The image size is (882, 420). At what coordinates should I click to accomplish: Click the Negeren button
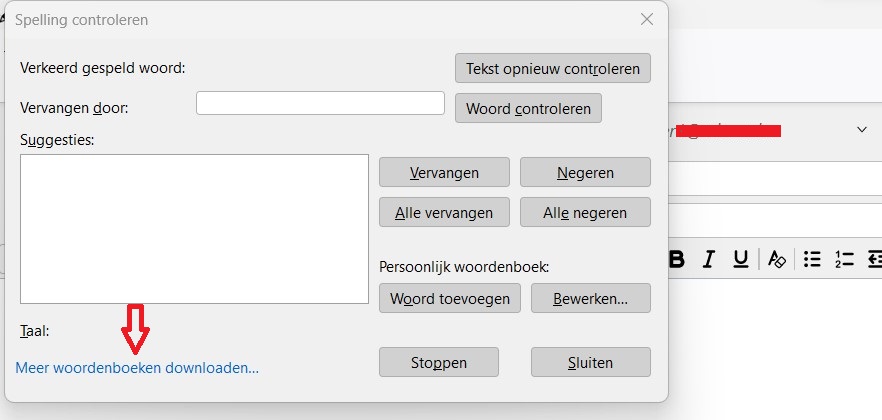[x=585, y=172]
